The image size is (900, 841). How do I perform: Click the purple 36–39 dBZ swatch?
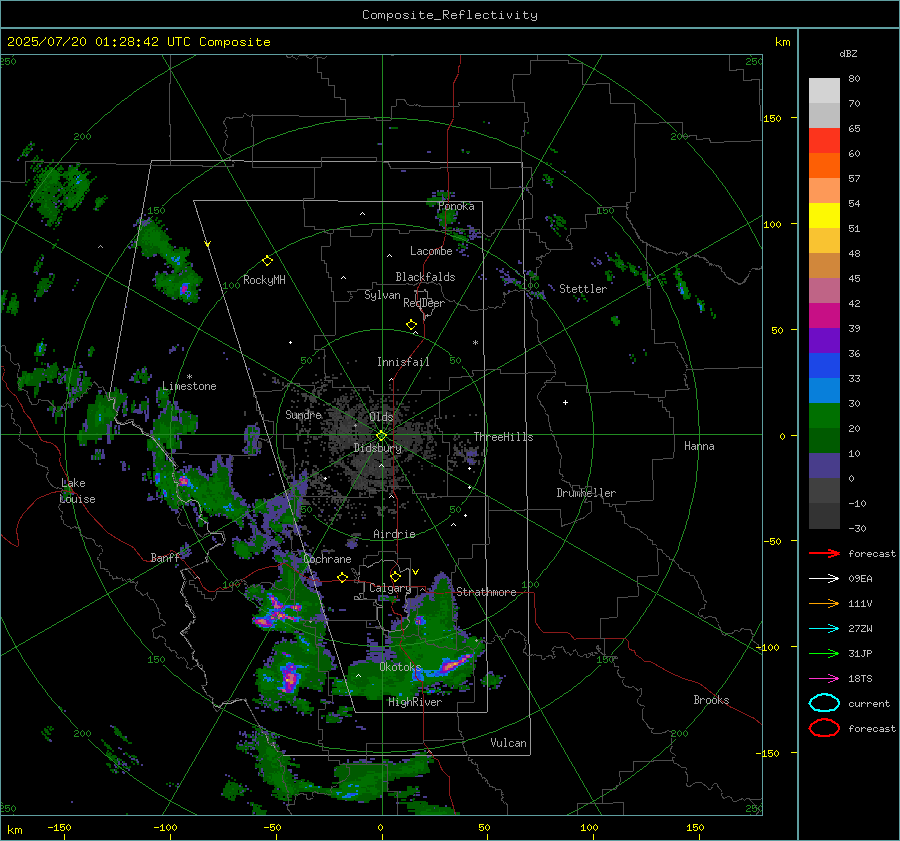(824, 341)
